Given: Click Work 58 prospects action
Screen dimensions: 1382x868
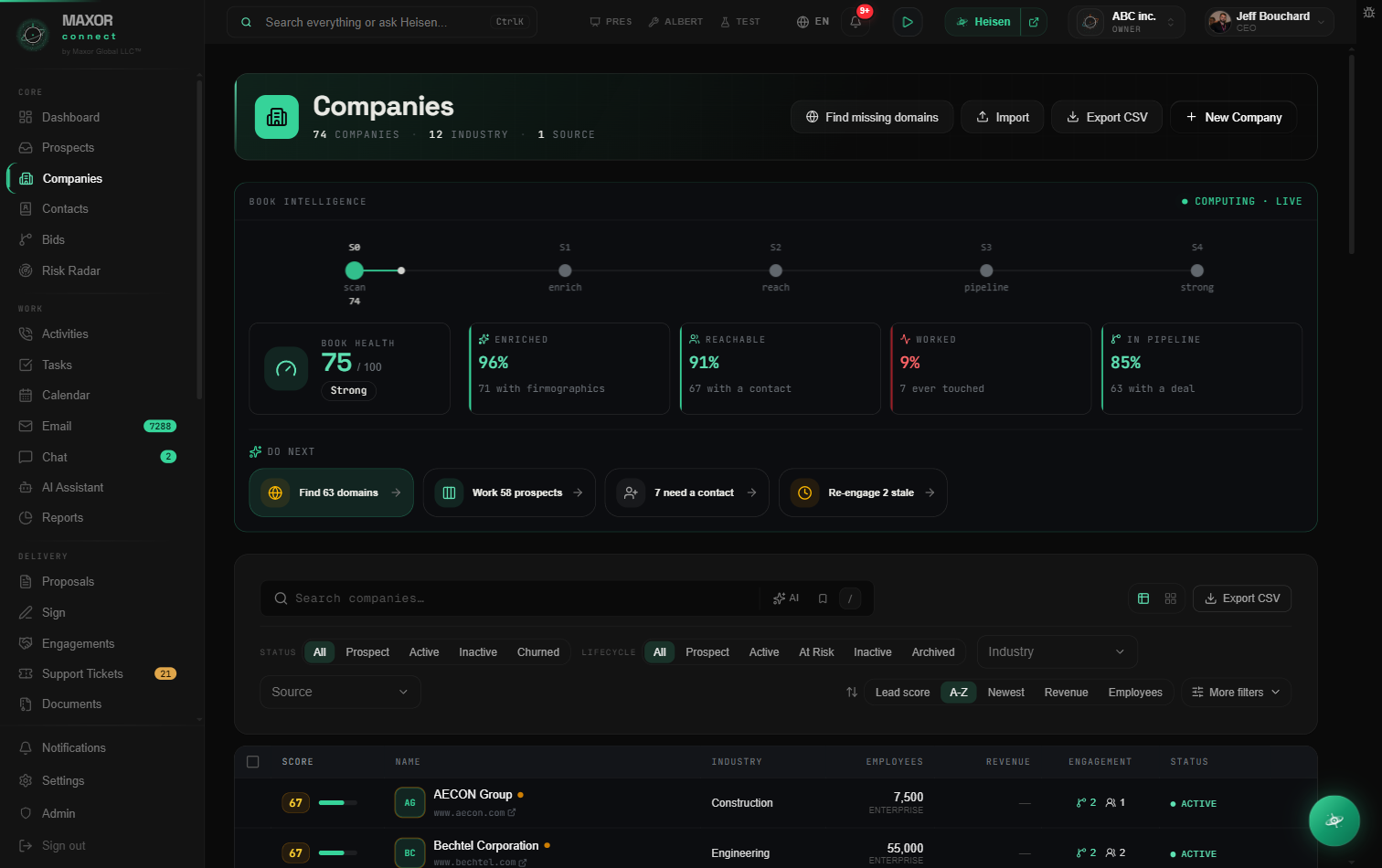Looking at the screenshot, I should [x=509, y=492].
